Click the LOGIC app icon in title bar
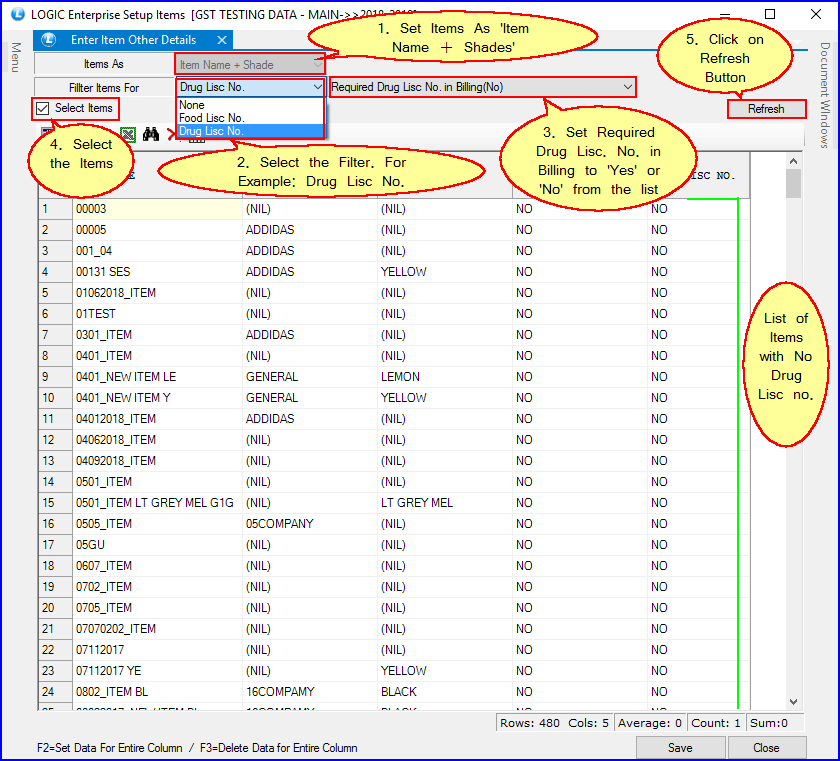The image size is (840, 761). point(17,14)
